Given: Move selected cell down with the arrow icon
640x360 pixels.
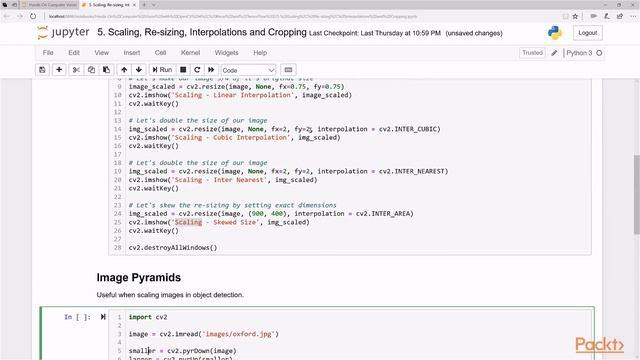Looking at the screenshot, I should (x=139, y=70).
